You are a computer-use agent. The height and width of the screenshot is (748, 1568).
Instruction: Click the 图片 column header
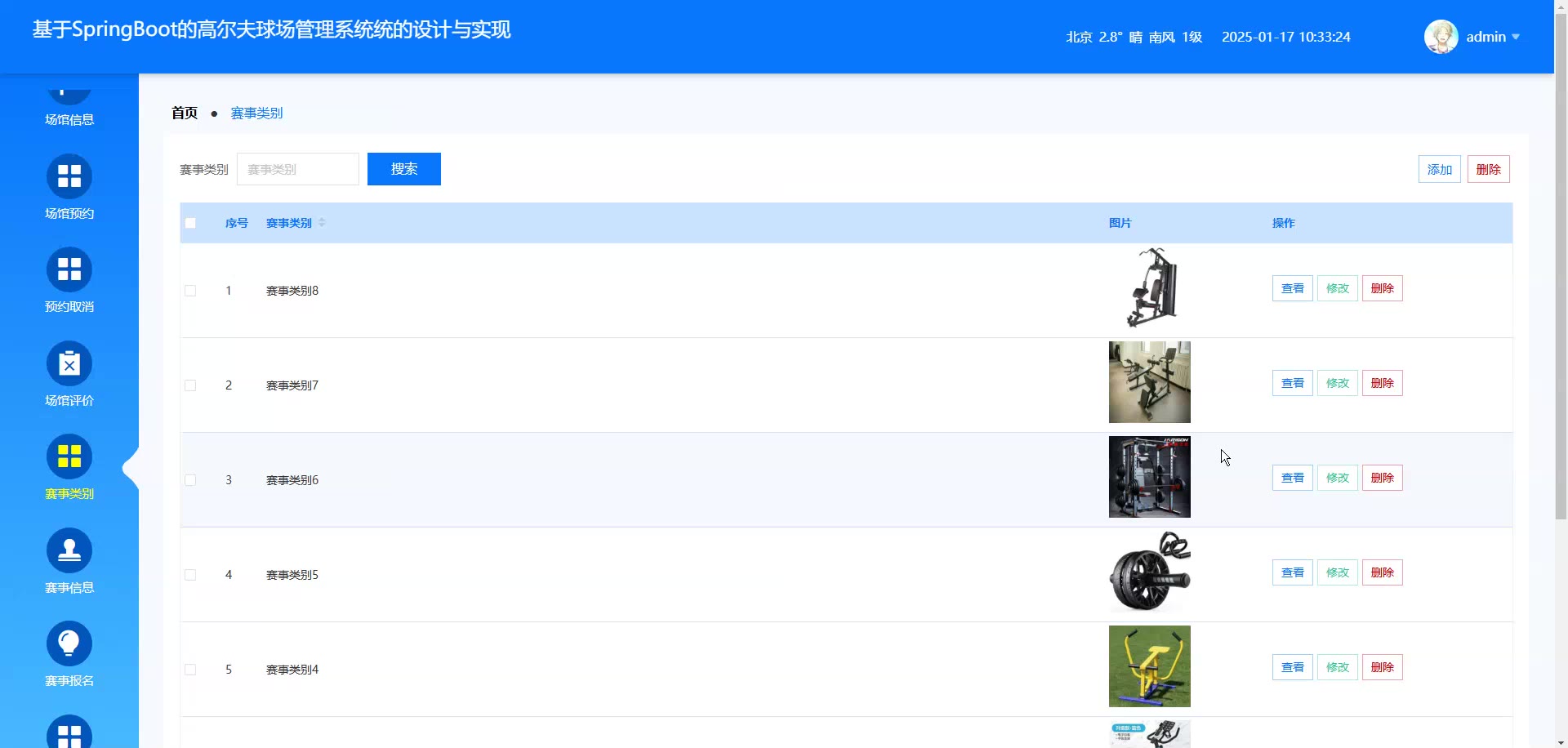(1120, 223)
